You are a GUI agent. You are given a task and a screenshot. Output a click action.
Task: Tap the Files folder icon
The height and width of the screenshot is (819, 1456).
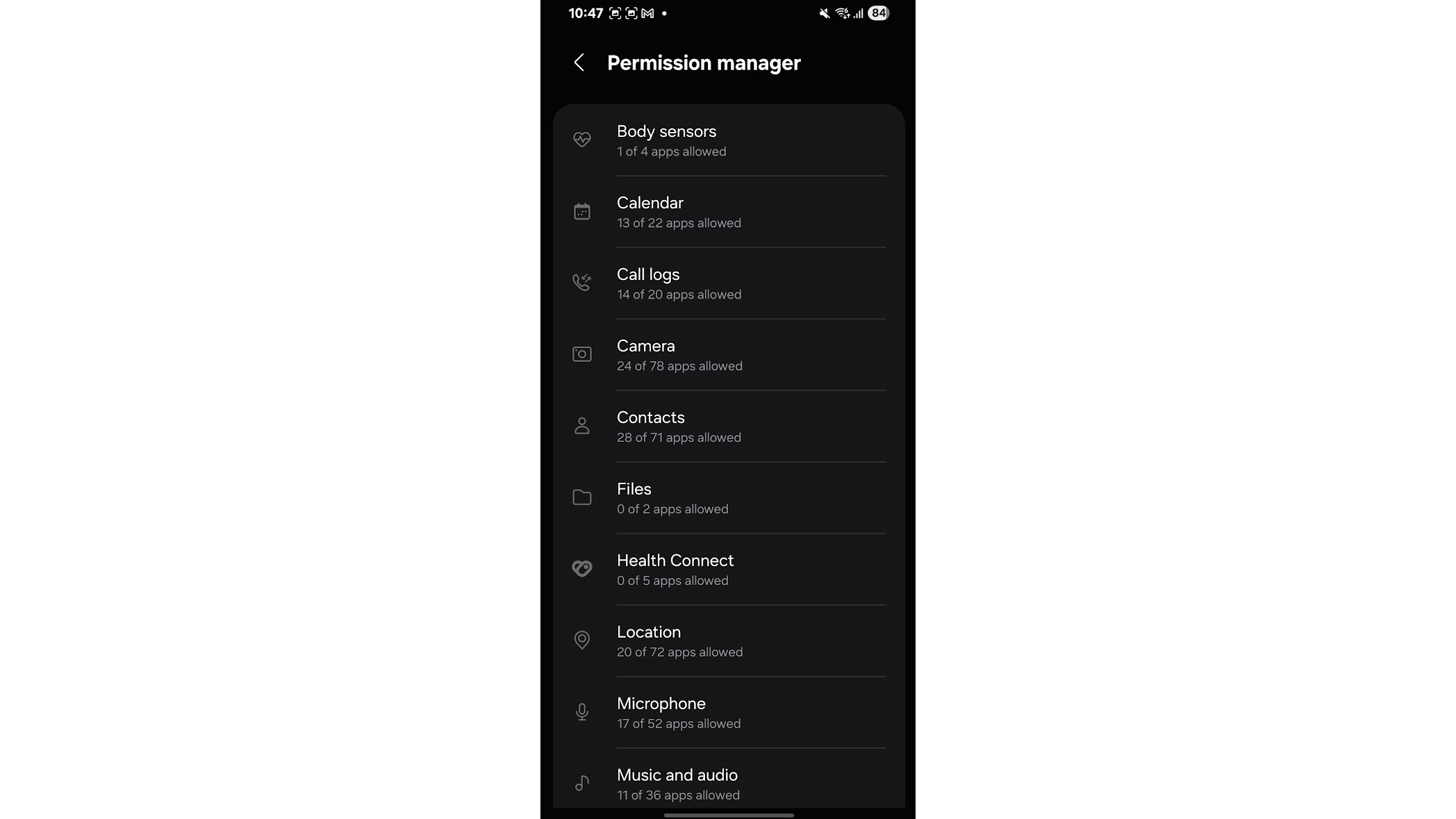[x=582, y=497]
